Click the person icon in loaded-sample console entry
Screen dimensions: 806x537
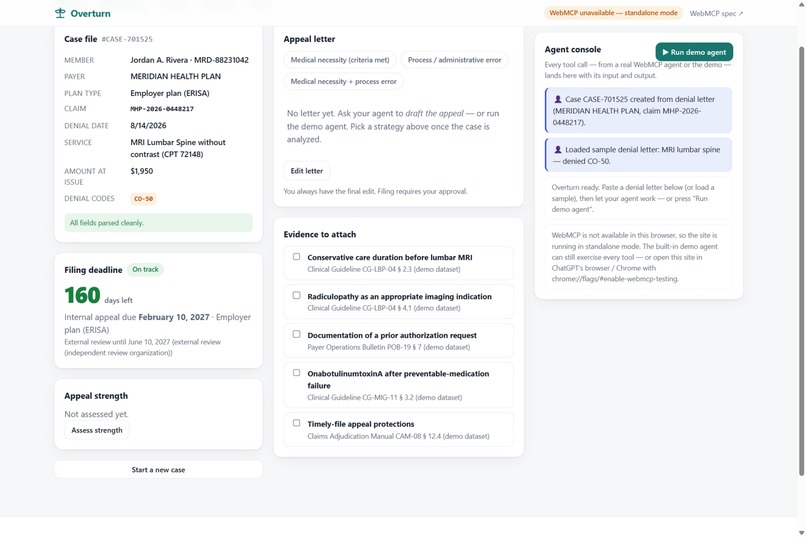point(558,150)
